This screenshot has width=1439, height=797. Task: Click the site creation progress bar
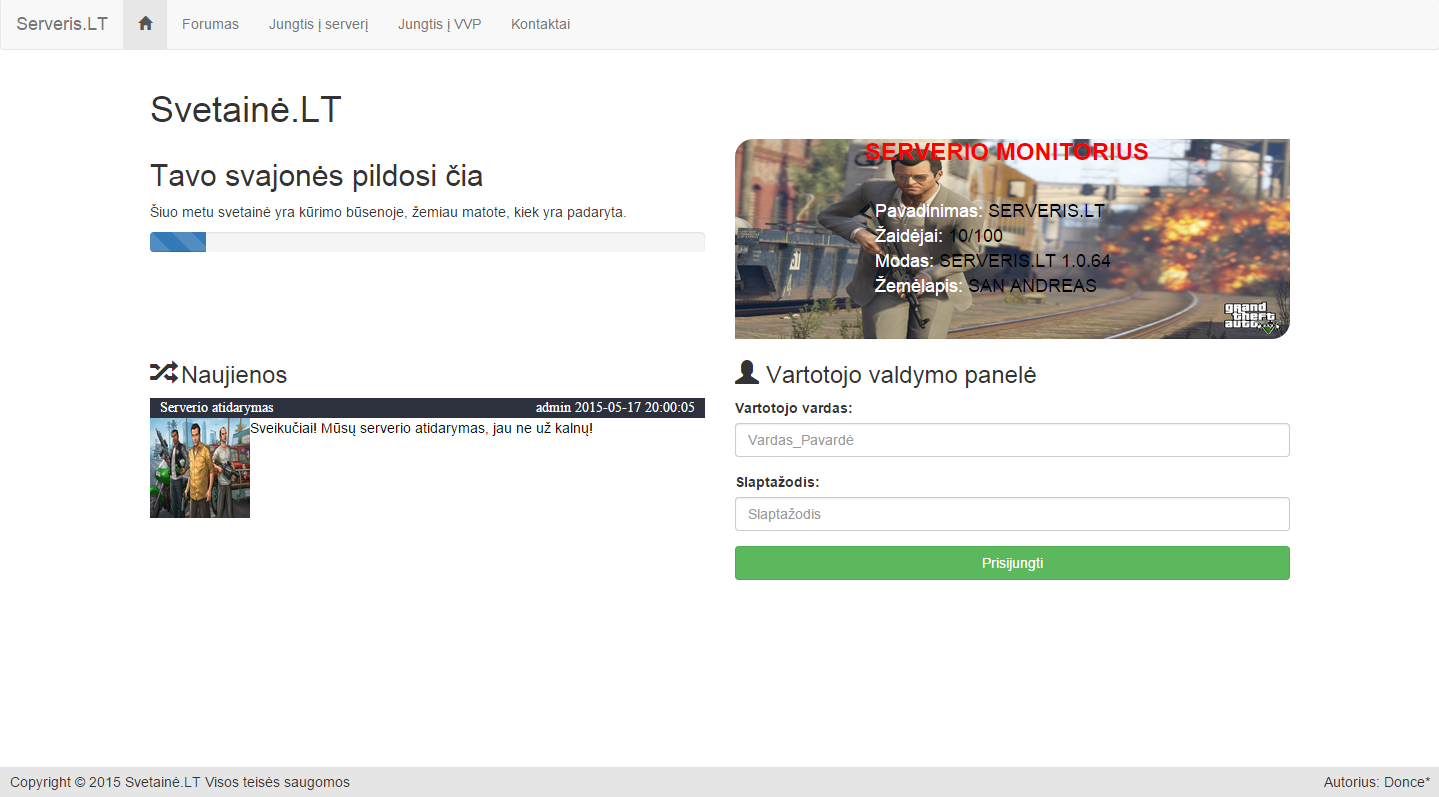[427, 242]
